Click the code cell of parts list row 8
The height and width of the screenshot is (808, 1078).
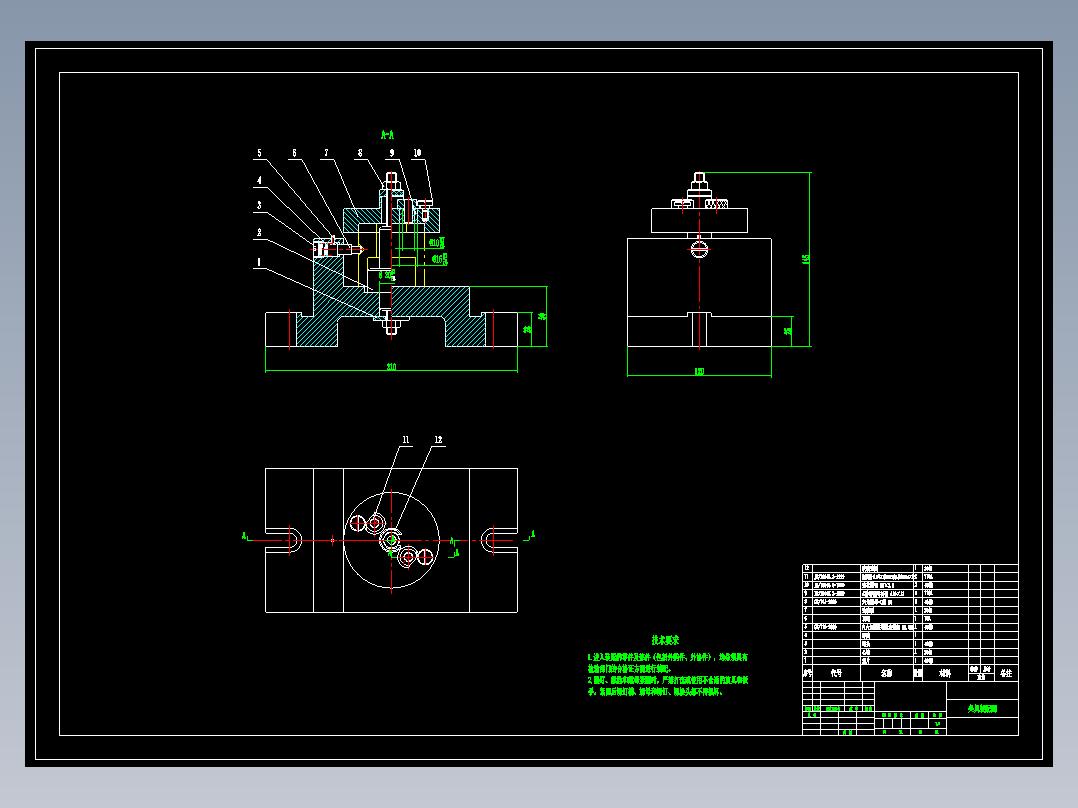pos(836,602)
